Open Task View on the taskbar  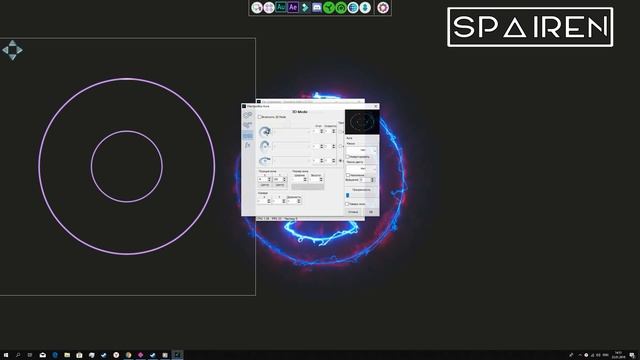30,355
